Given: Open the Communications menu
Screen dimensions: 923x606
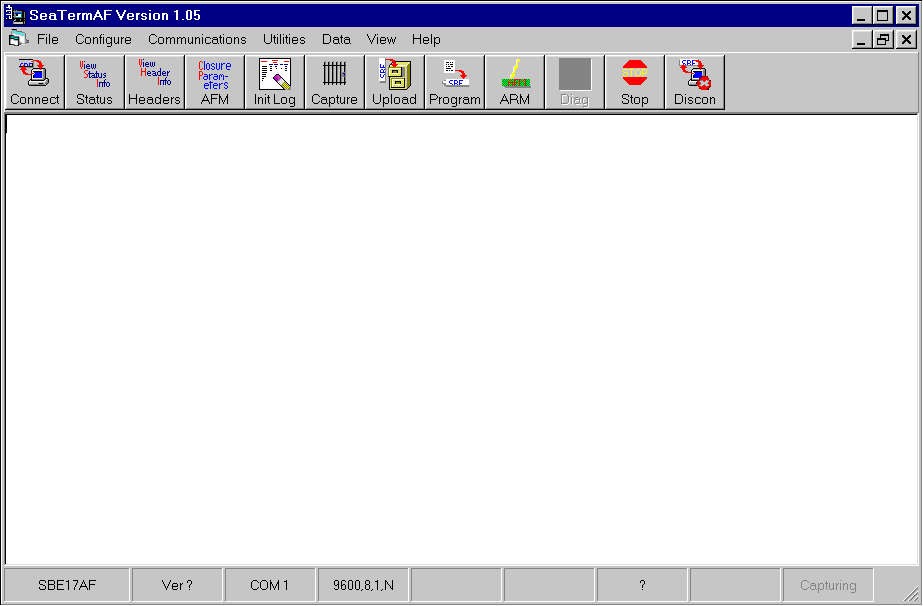Looking at the screenshot, I should point(197,39).
